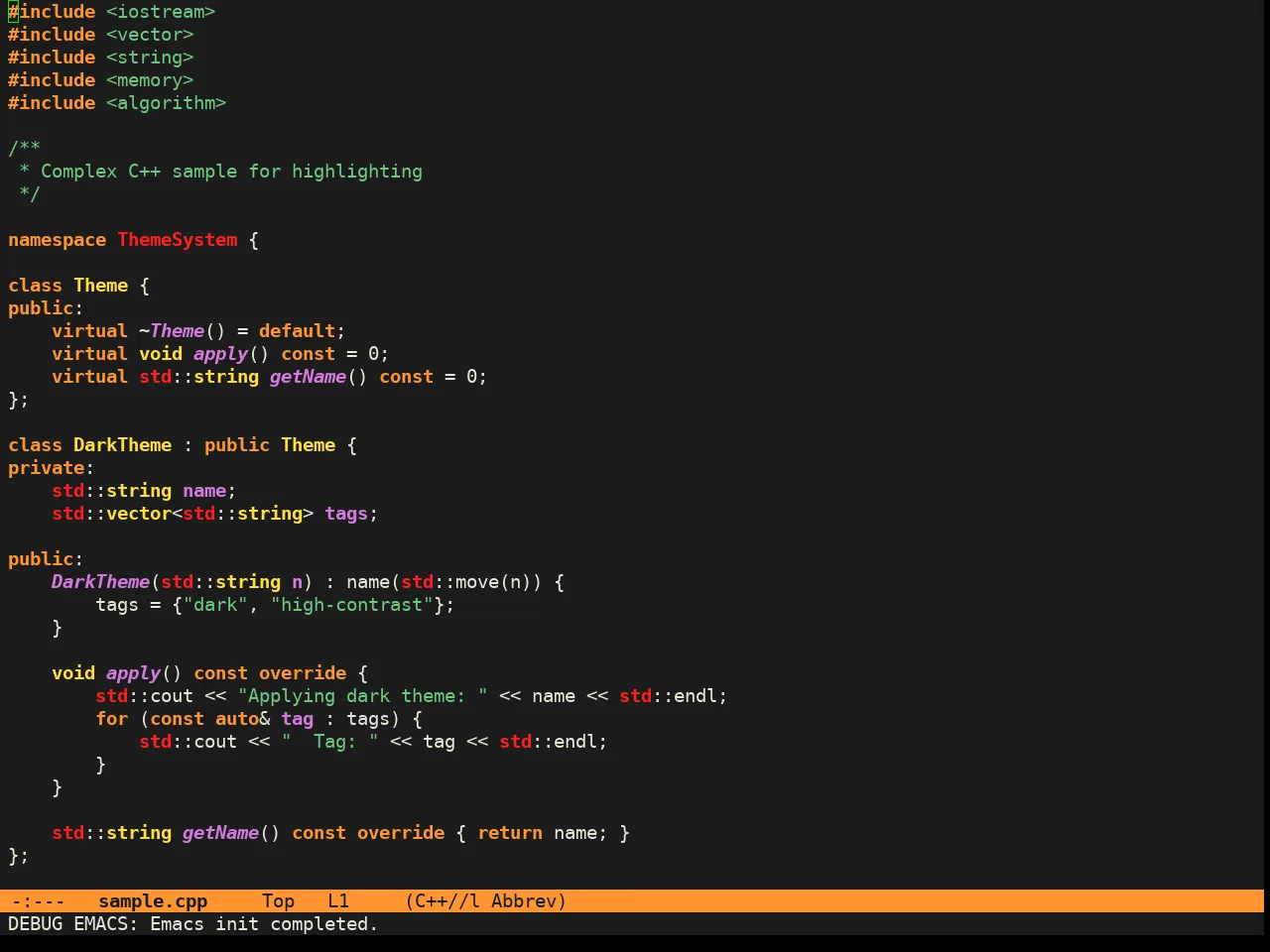Place cursor on #include <vector> line
The height and width of the screenshot is (952, 1270).
(101, 35)
